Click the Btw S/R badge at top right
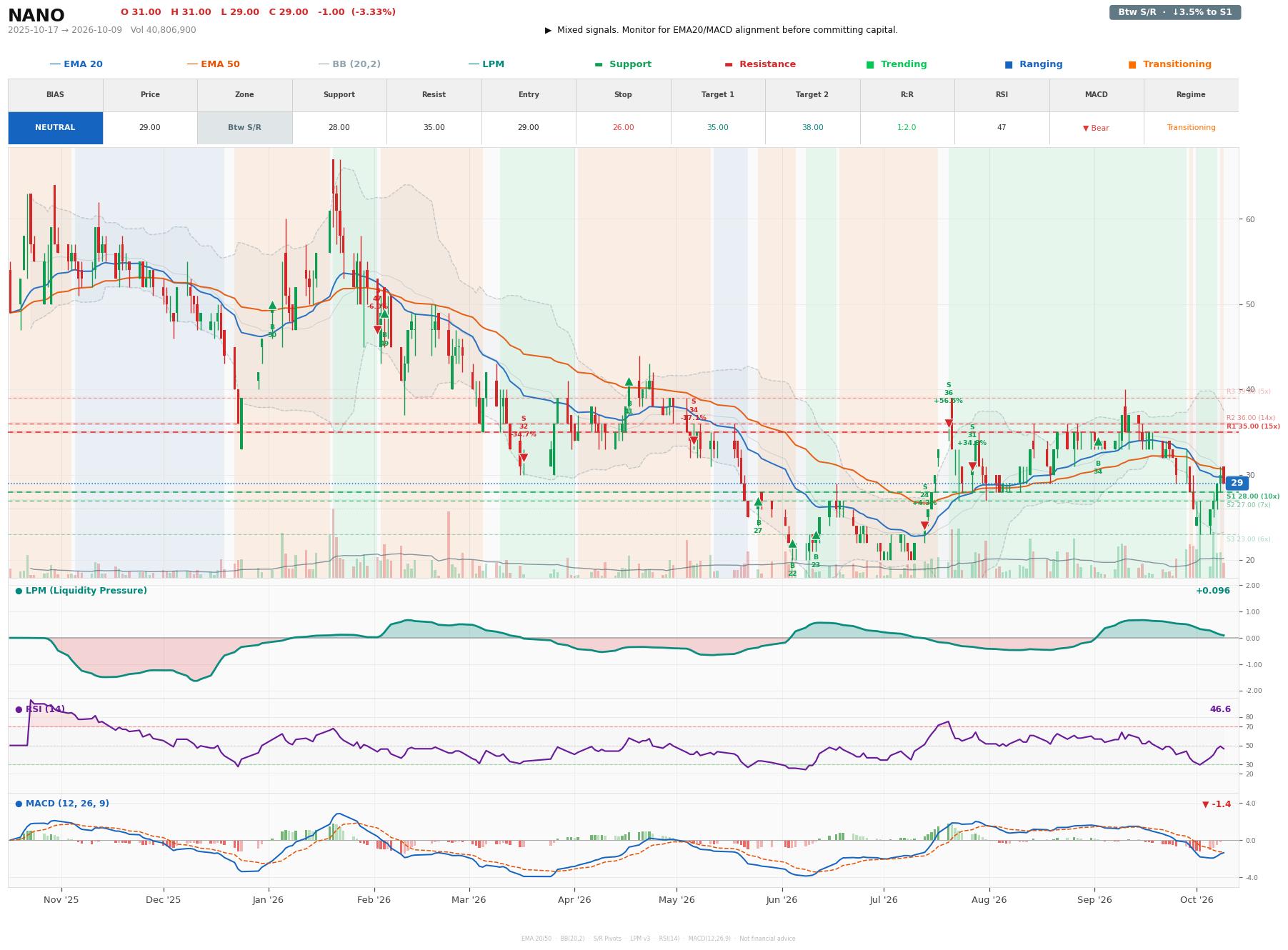 (x=1174, y=12)
